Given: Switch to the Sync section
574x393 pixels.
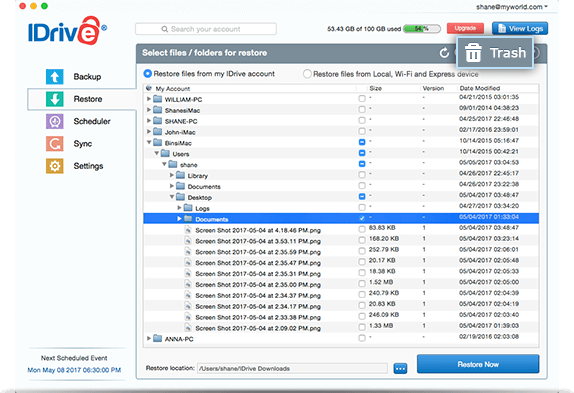Looking at the screenshot, I should pos(83,143).
